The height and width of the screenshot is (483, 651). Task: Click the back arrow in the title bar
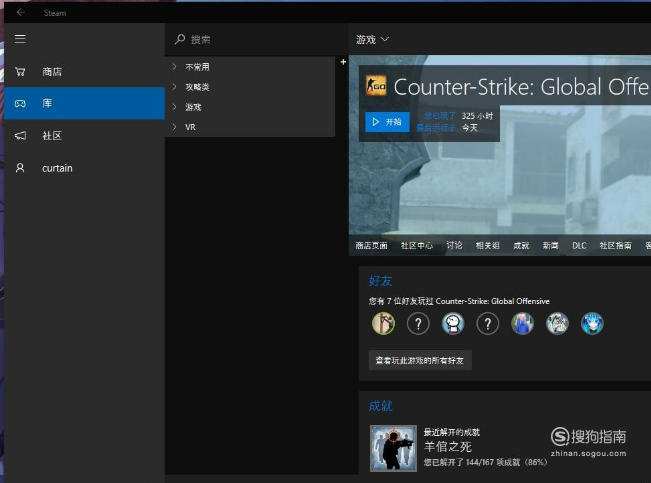pyautogui.click(x=20, y=12)
